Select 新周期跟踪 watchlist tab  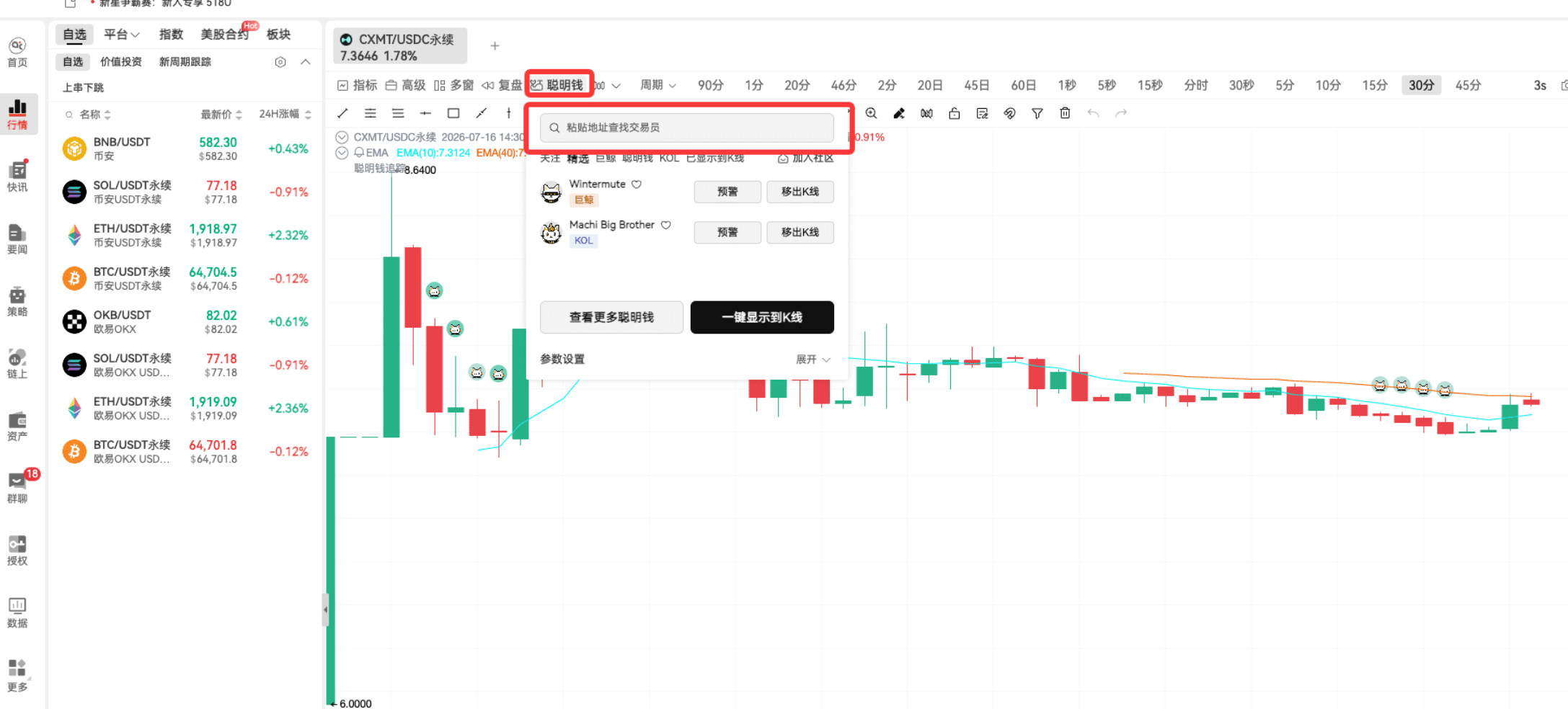click(185, 62)
